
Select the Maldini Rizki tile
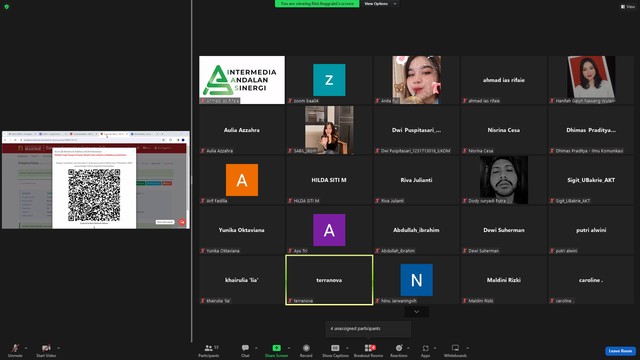504,280
